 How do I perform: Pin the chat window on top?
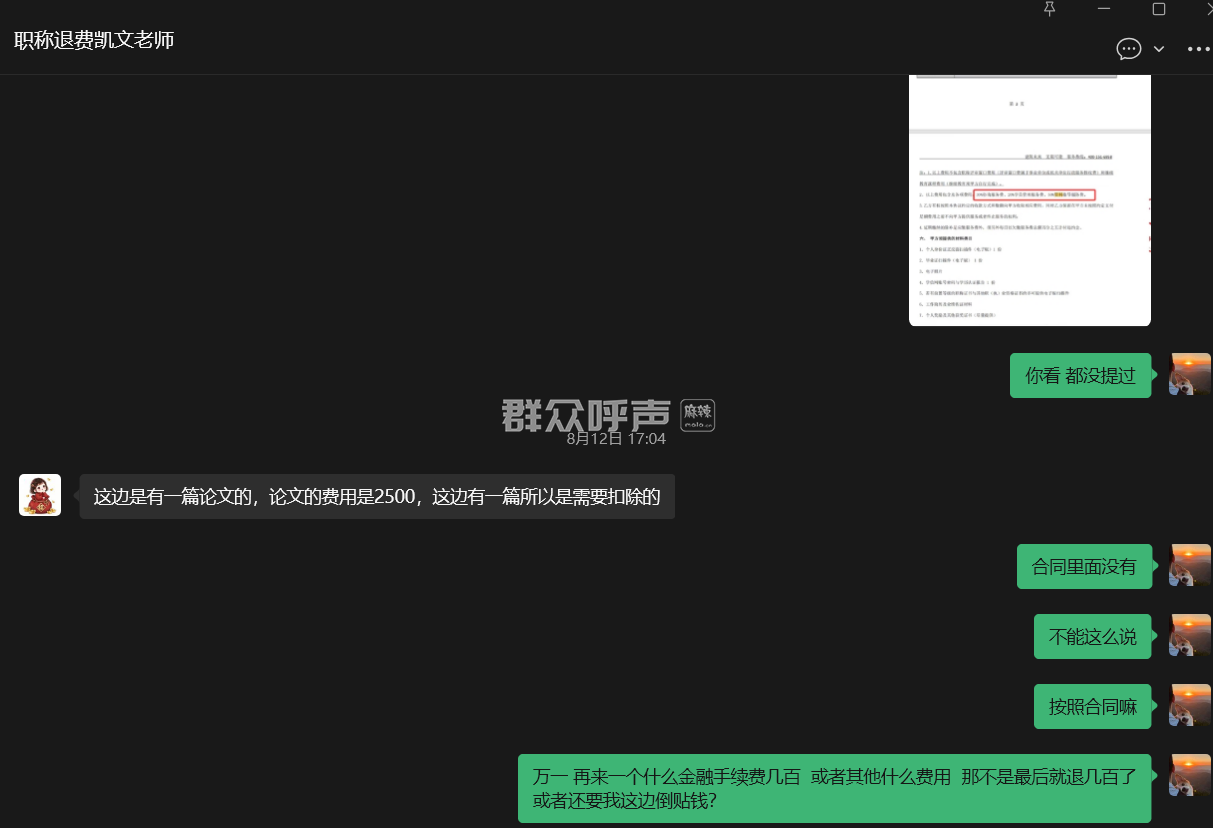pos(1049,9)
